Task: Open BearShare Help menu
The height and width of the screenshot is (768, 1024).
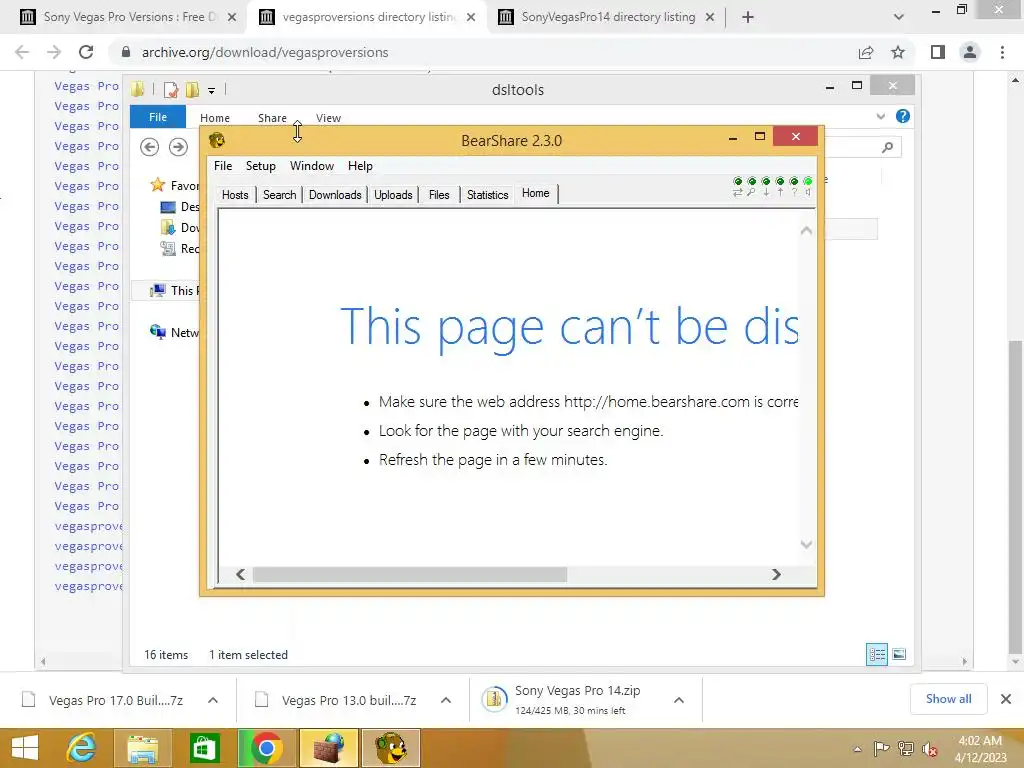Action: [360, 166]
